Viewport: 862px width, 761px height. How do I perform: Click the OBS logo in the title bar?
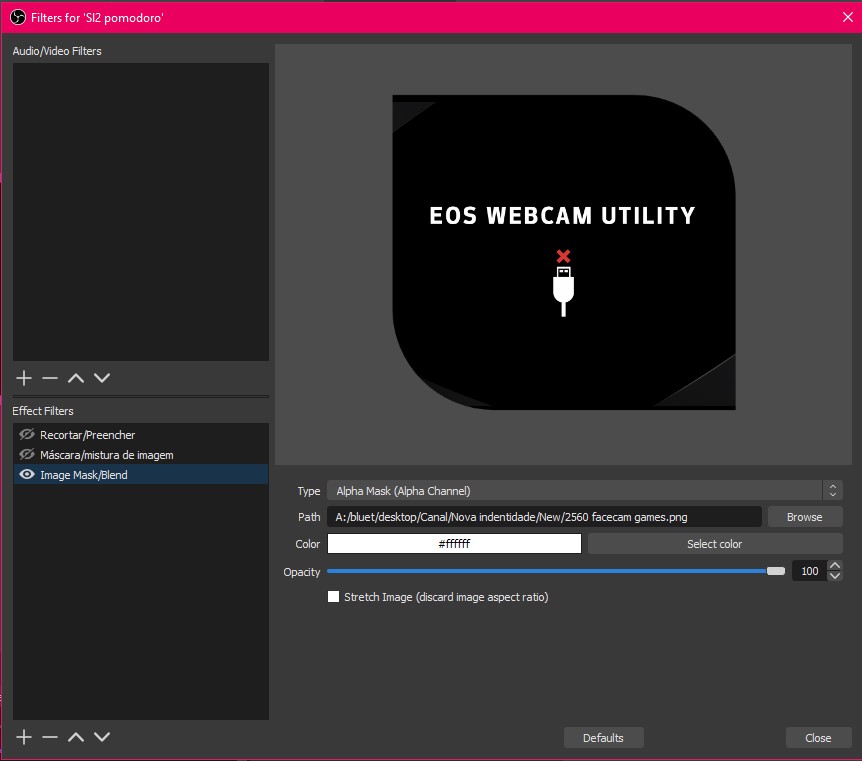[x=18, y=17]
